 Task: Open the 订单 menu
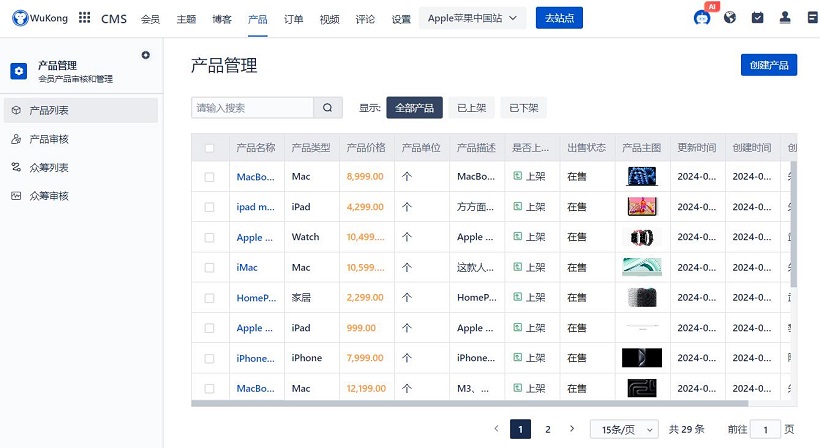pos(293,19)
